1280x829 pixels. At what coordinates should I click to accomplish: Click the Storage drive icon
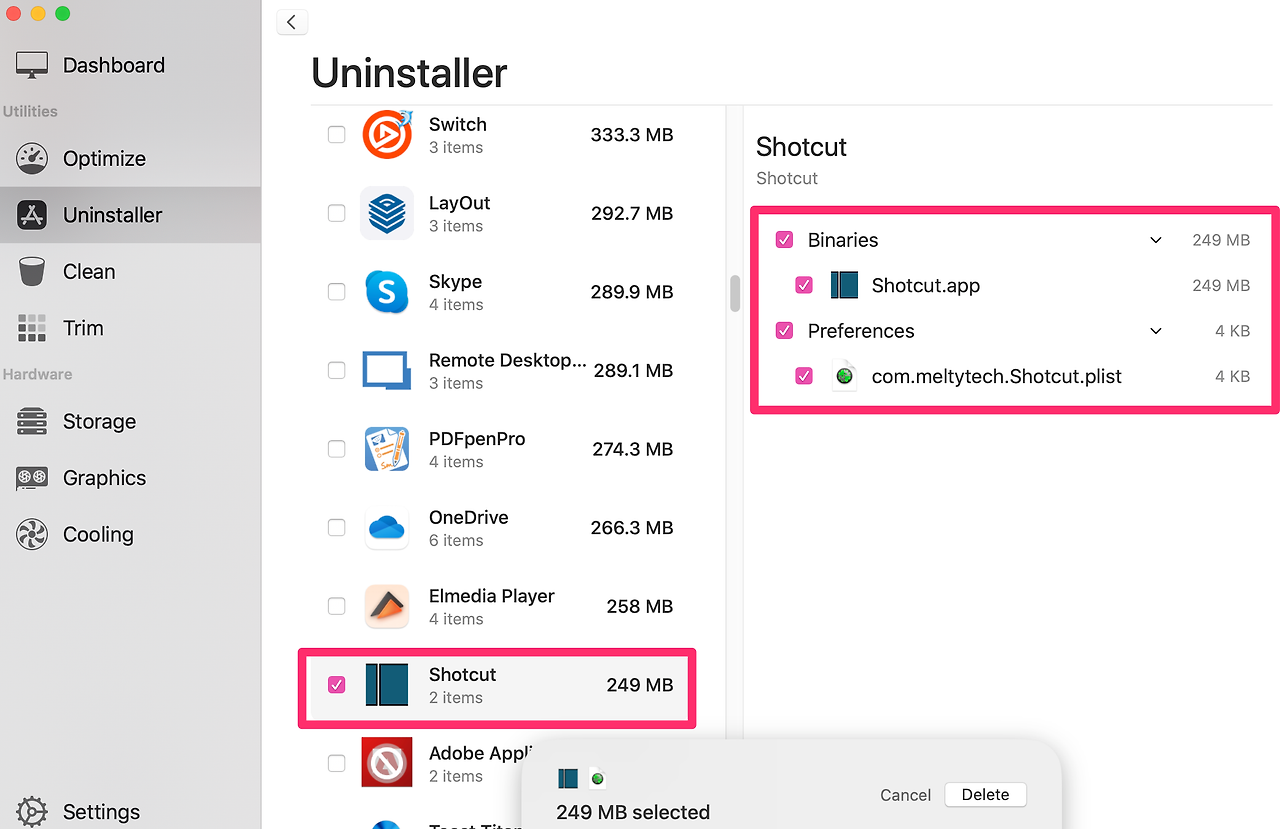click(32, 421)
